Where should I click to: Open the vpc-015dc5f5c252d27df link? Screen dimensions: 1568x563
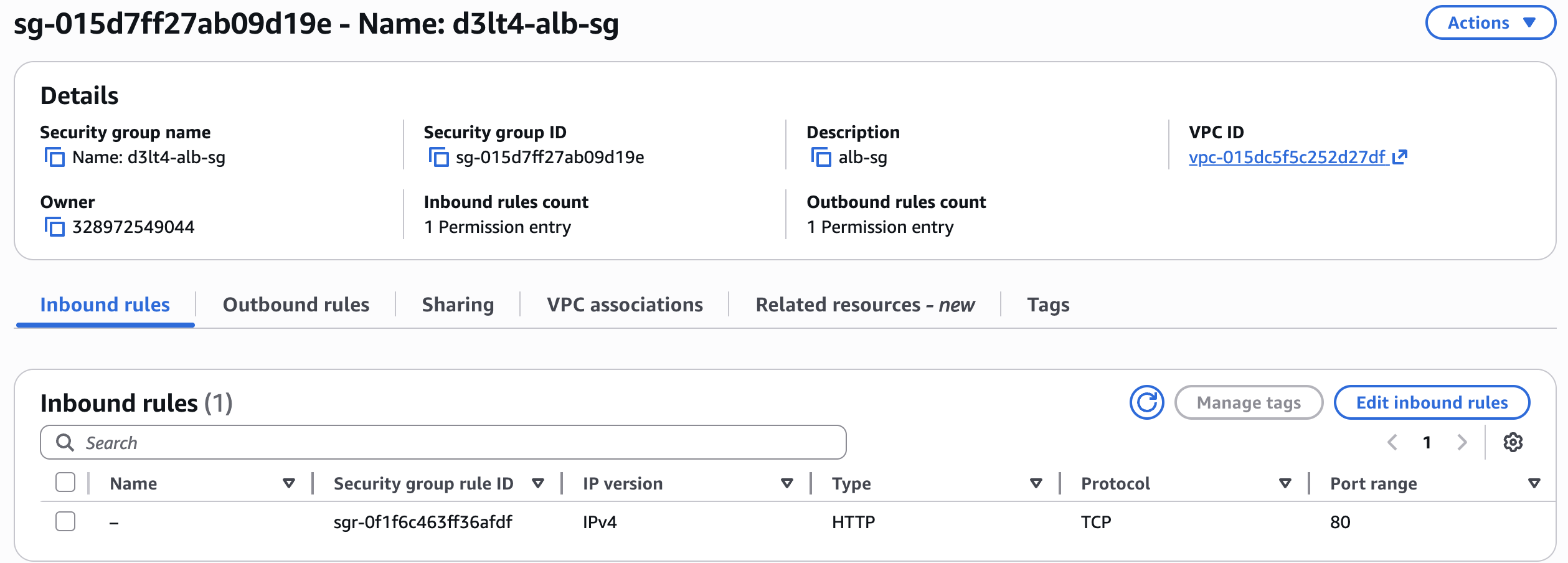tap(1287, 158)
